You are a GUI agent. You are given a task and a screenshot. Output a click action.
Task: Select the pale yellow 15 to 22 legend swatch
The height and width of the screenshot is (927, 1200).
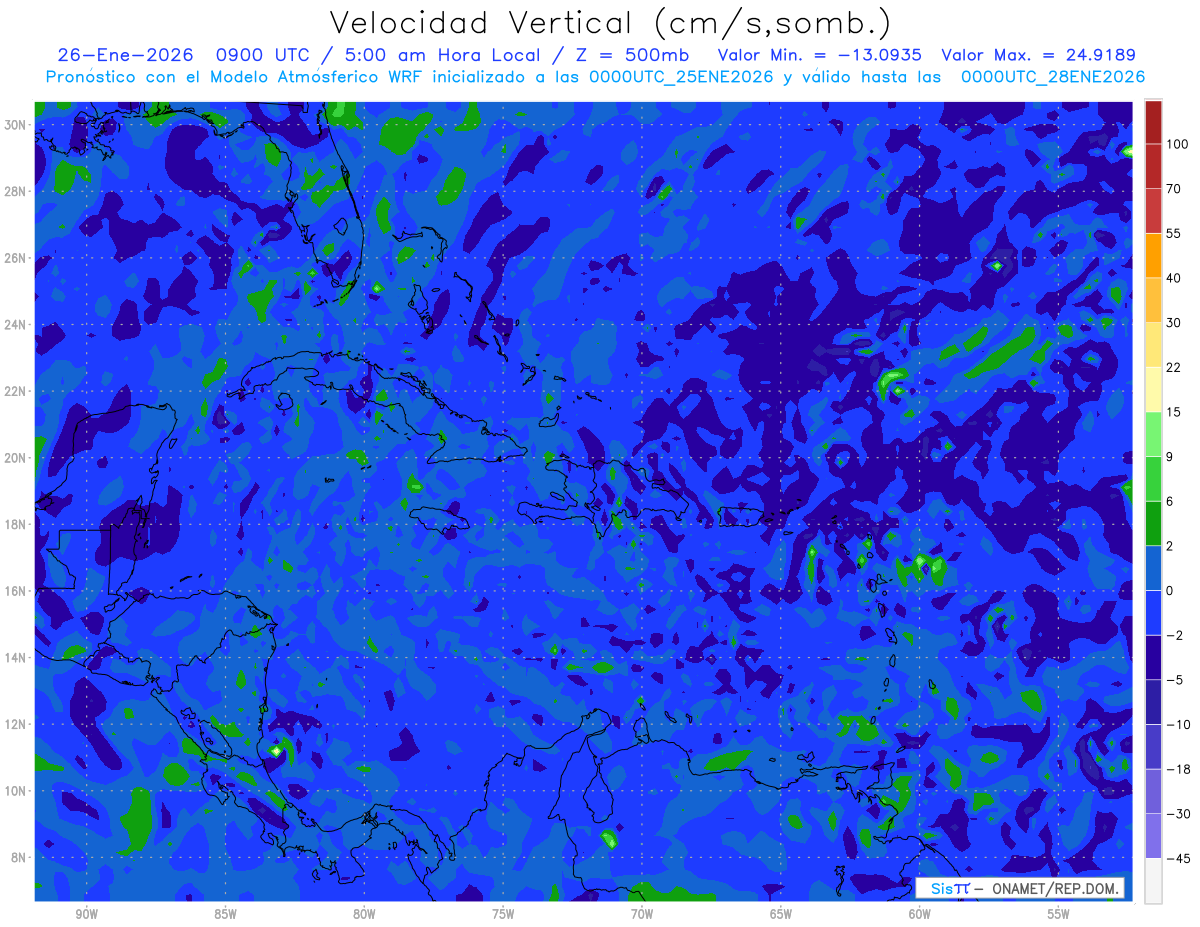tap(1153, 389)
